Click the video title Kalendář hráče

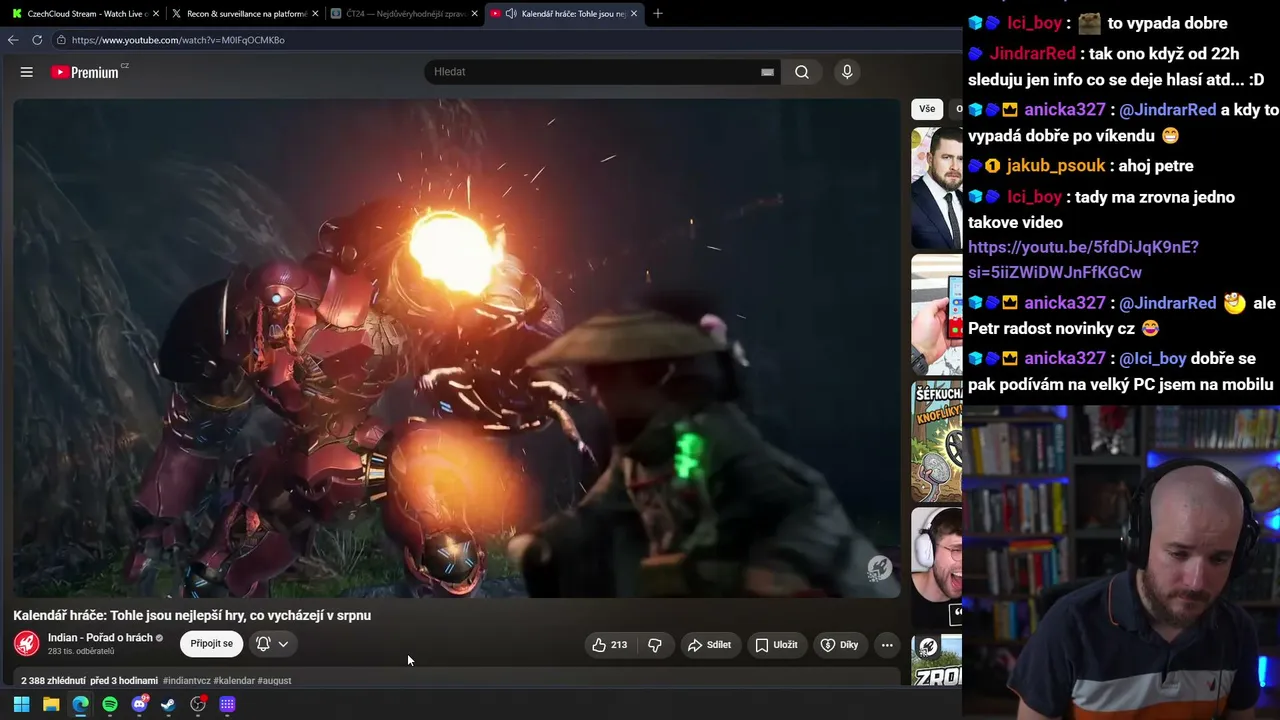point(192,615)
